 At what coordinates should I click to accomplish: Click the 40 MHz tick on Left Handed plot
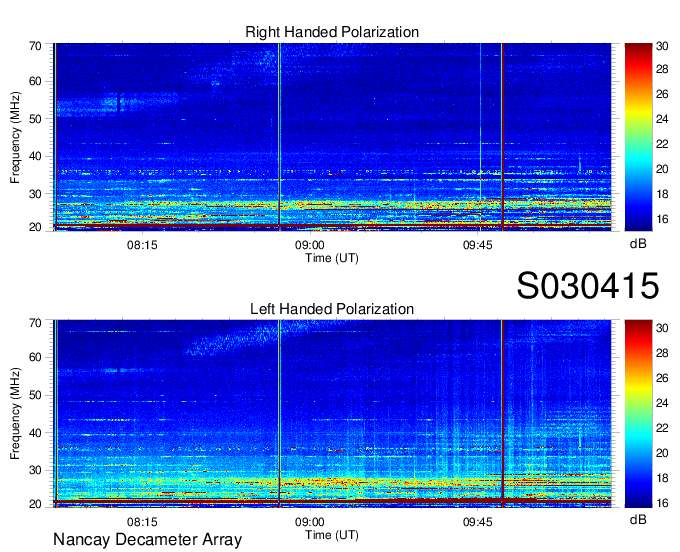[35, 433]
